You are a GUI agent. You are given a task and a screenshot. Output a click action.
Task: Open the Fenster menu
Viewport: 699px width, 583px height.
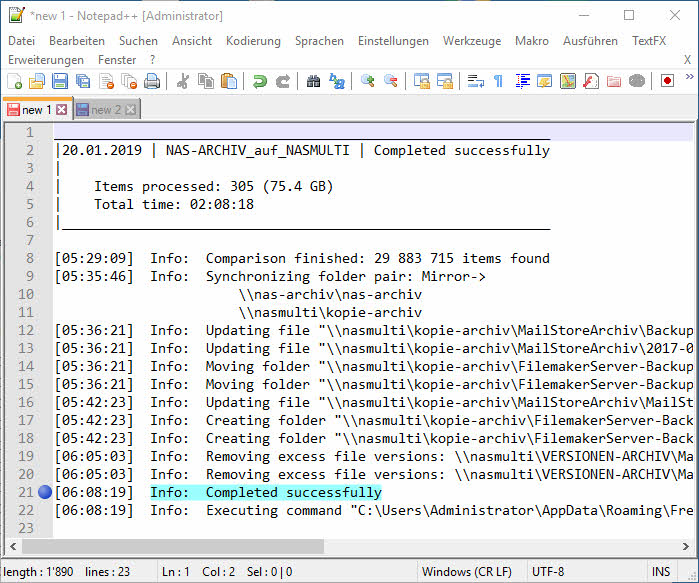[117, 60]
